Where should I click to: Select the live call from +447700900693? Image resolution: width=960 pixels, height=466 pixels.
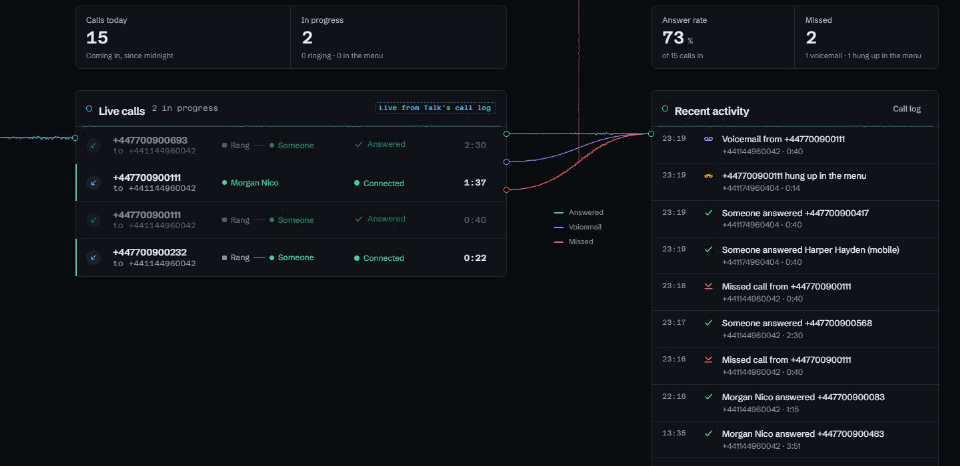coord(291,145)
